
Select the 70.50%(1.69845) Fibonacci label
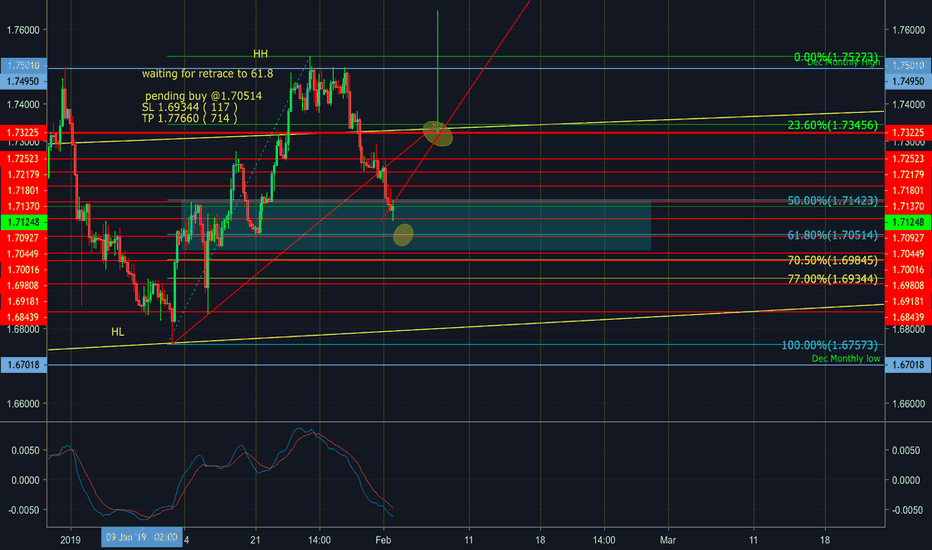click(x=833, y=260)
